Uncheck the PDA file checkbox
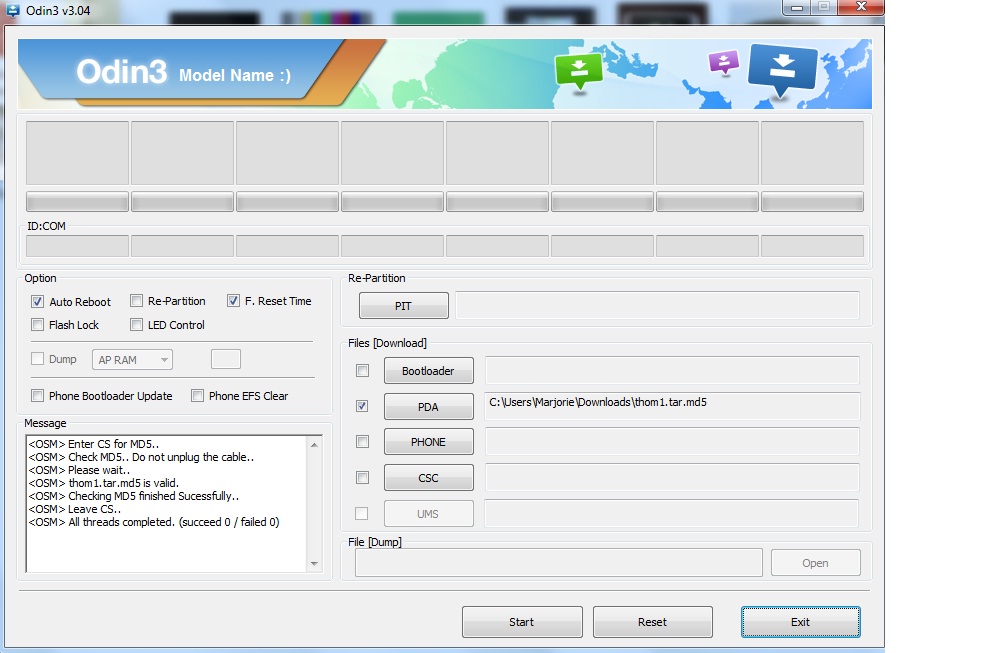 pyautogui.click(x=363, y=406)
